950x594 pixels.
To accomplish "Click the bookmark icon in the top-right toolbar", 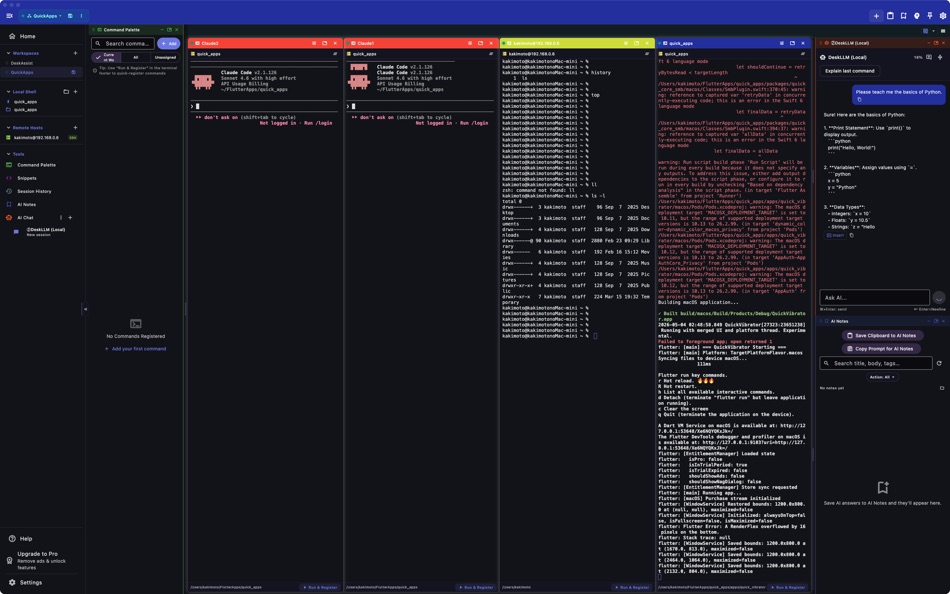I will coord(903,16).
